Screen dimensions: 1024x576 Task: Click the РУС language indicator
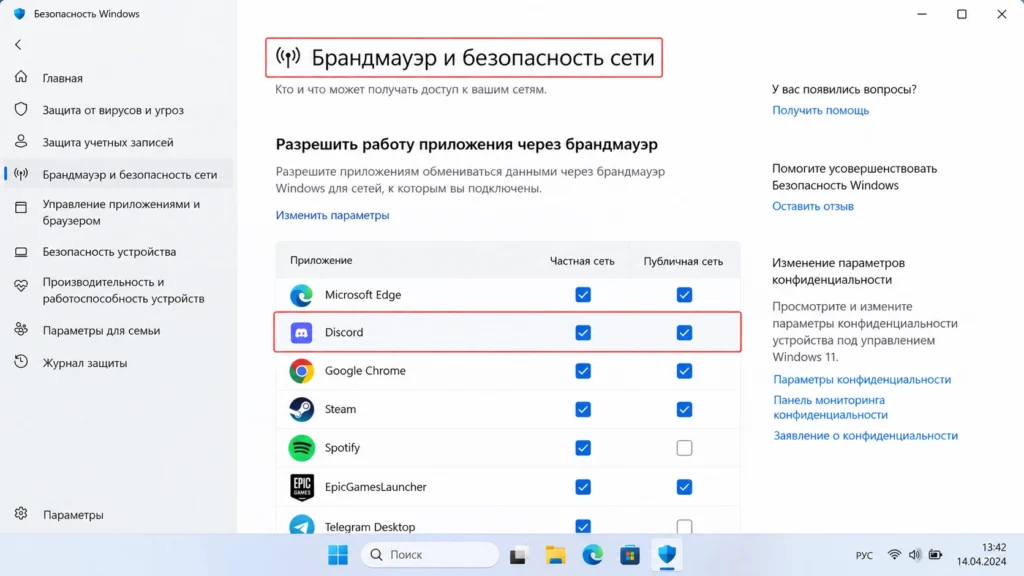point(864,555)
